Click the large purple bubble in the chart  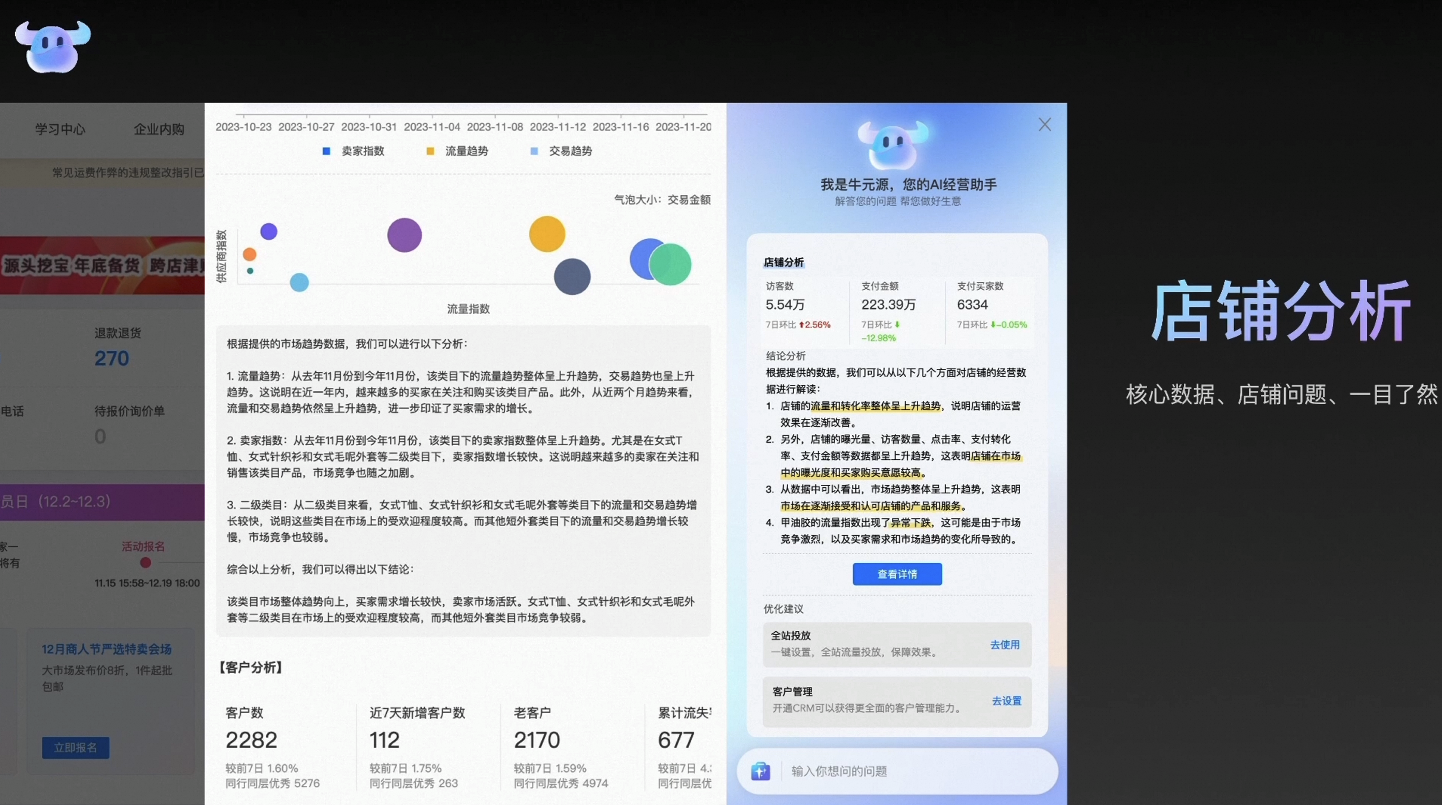404,235
